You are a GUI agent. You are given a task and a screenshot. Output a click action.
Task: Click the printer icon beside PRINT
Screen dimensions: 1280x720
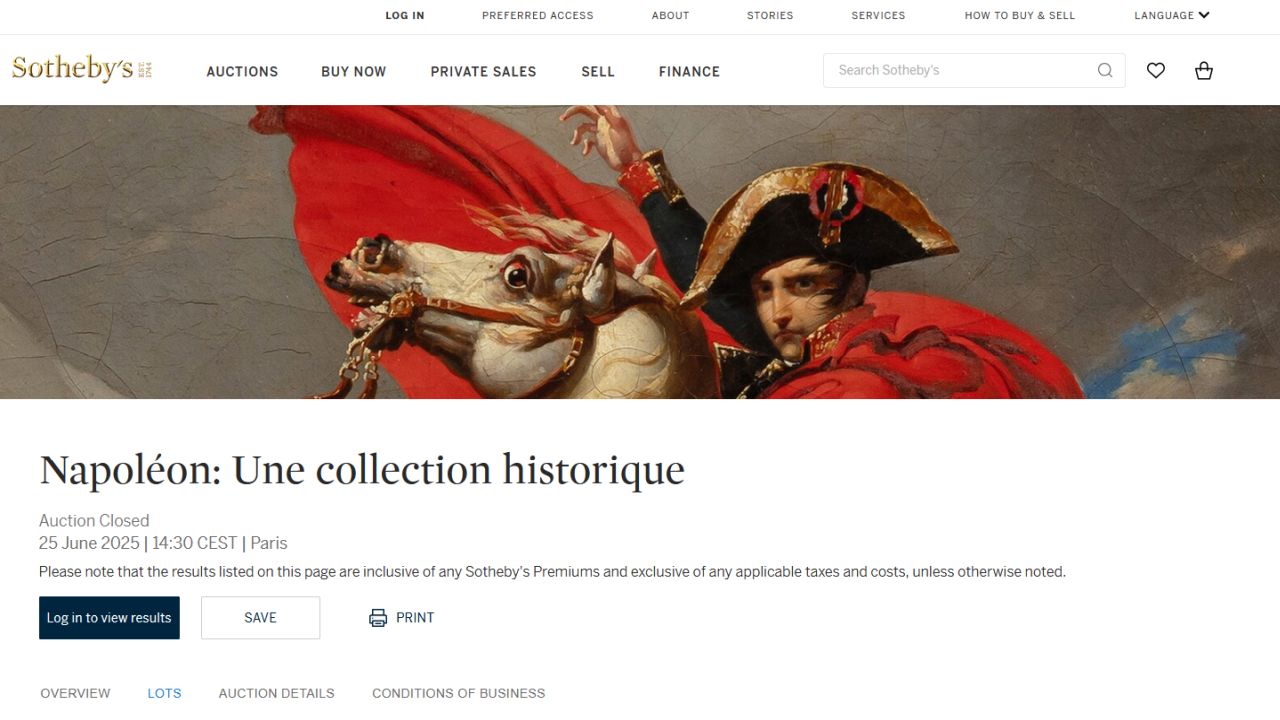(x=378, y=618)
